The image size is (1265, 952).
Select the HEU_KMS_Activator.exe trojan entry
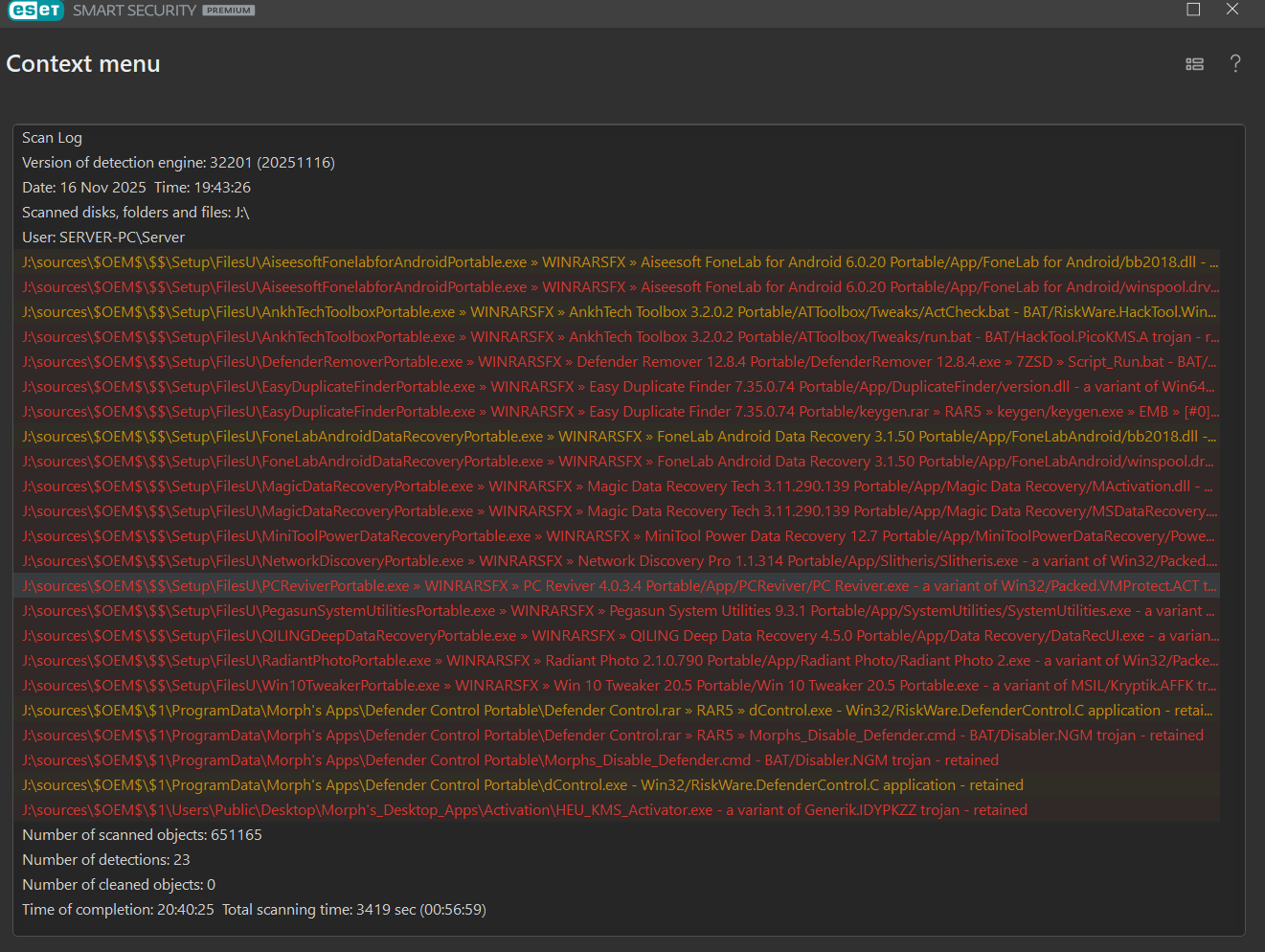(x=525, y=810)
